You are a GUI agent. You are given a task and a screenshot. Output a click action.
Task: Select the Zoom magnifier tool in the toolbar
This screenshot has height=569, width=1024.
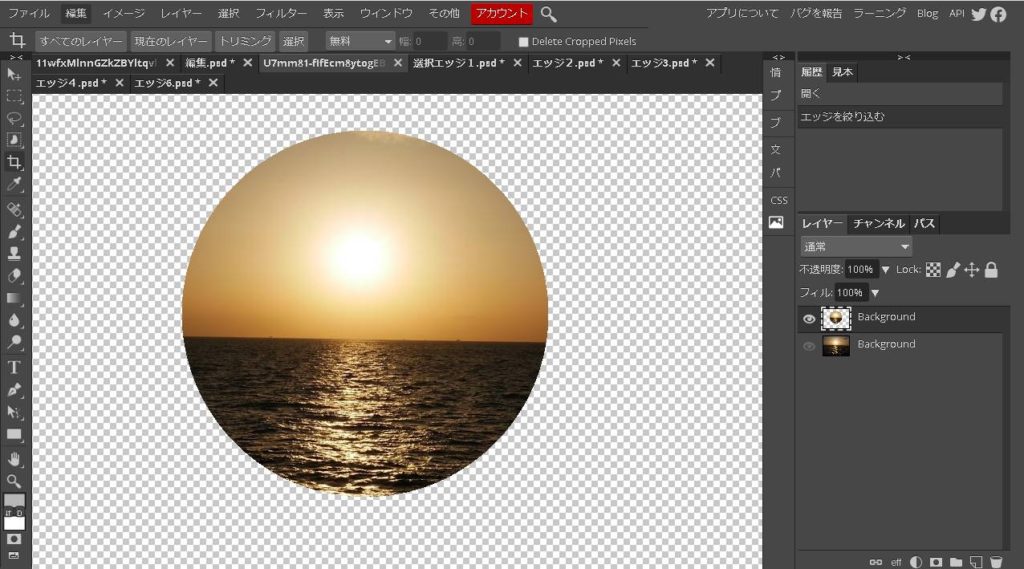pyautogui.click(x=14, y=481)
